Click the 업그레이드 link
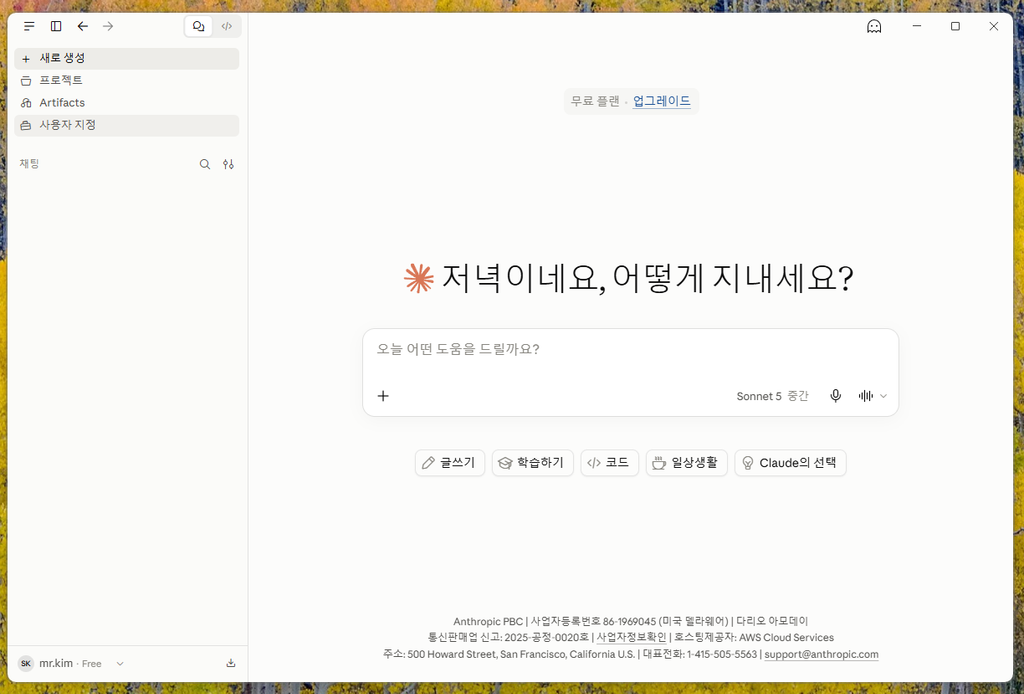This screenshot has width=1024, height=694. [662, 101]
